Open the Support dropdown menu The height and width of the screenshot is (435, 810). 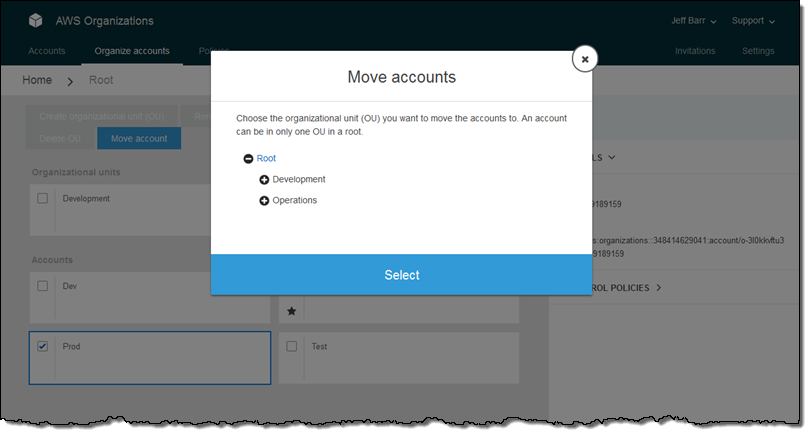pos(753,21)
